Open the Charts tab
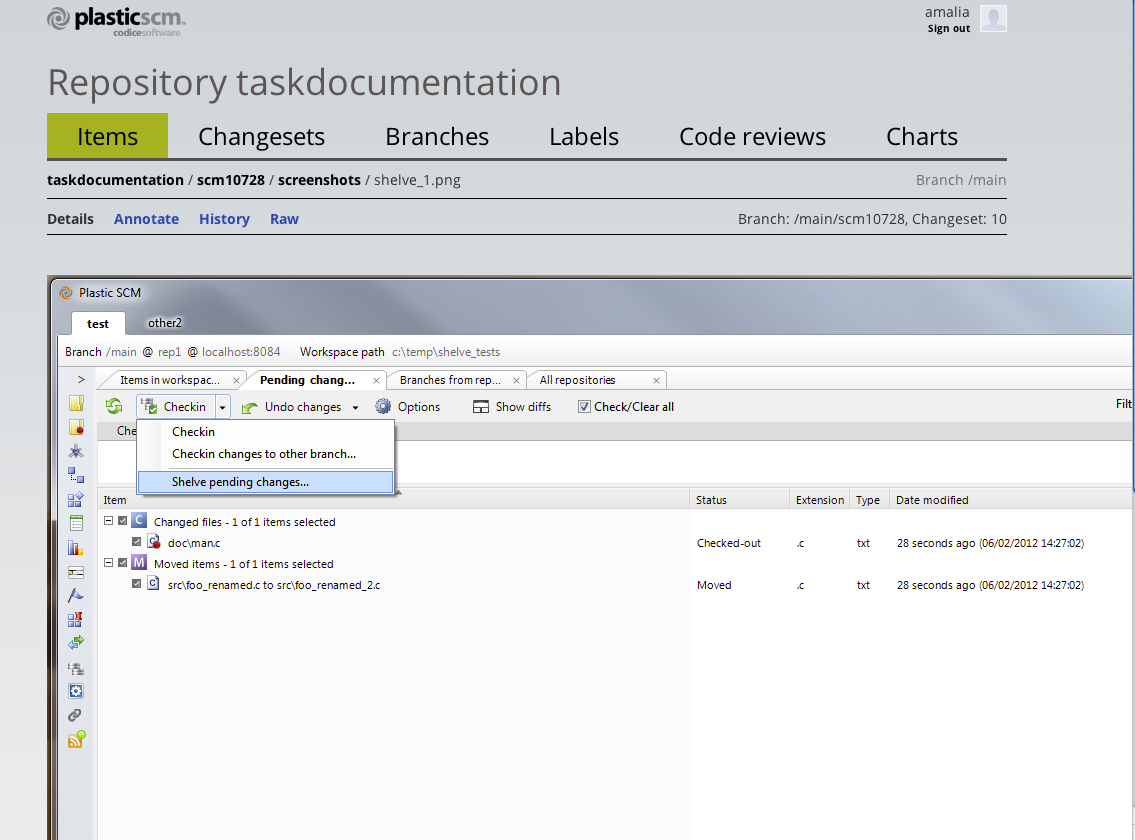 (x=921, y=136)
